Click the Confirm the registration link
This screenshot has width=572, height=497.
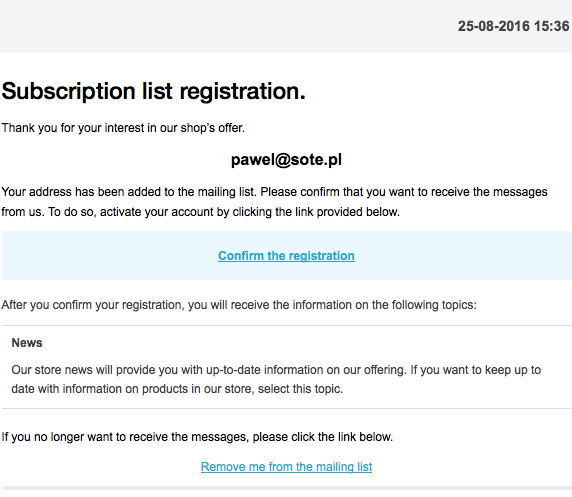coord(286,256)
